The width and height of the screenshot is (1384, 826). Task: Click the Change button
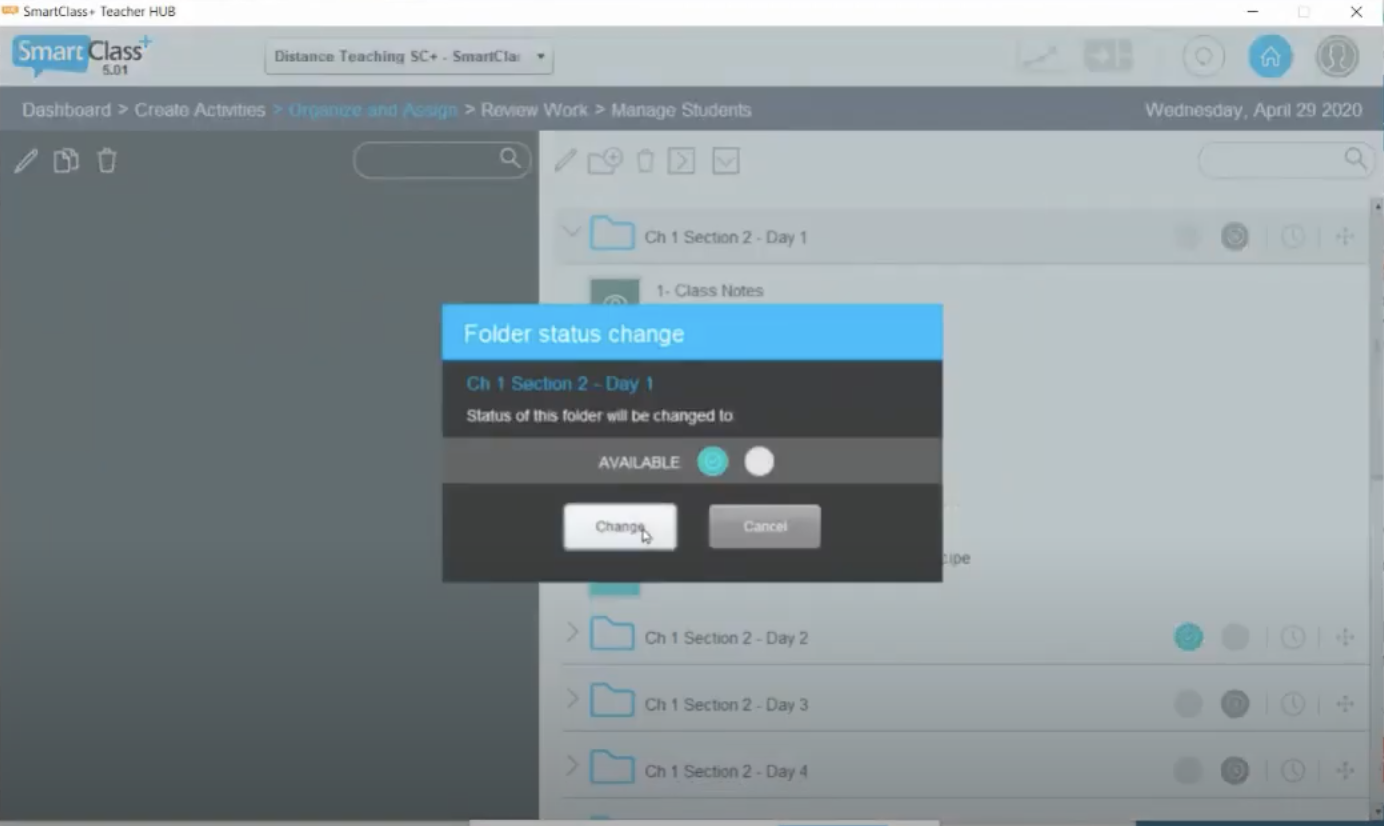coord(620,527)
